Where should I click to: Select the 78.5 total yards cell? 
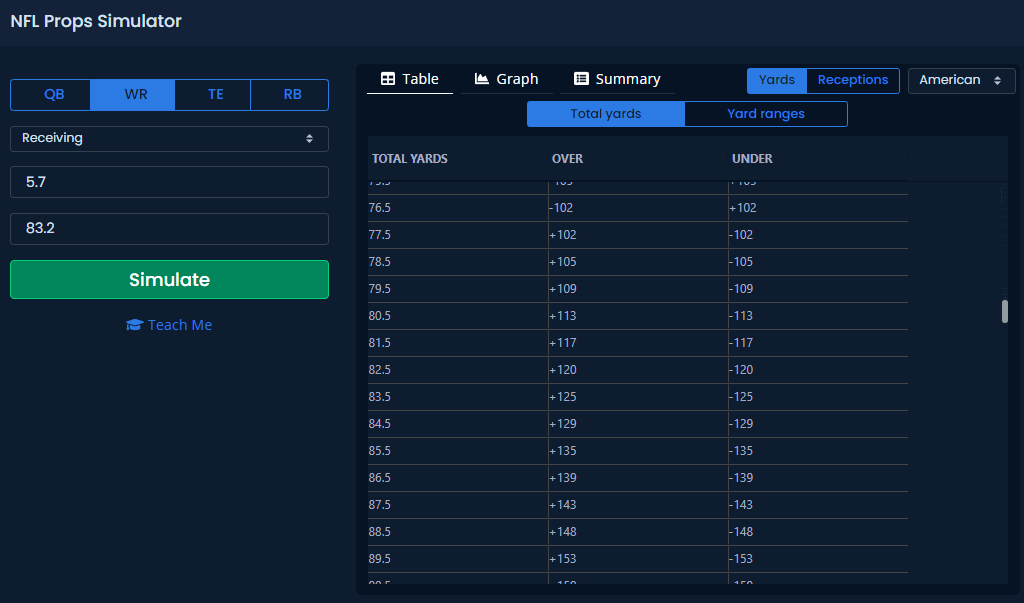click(x=458, y=262)
